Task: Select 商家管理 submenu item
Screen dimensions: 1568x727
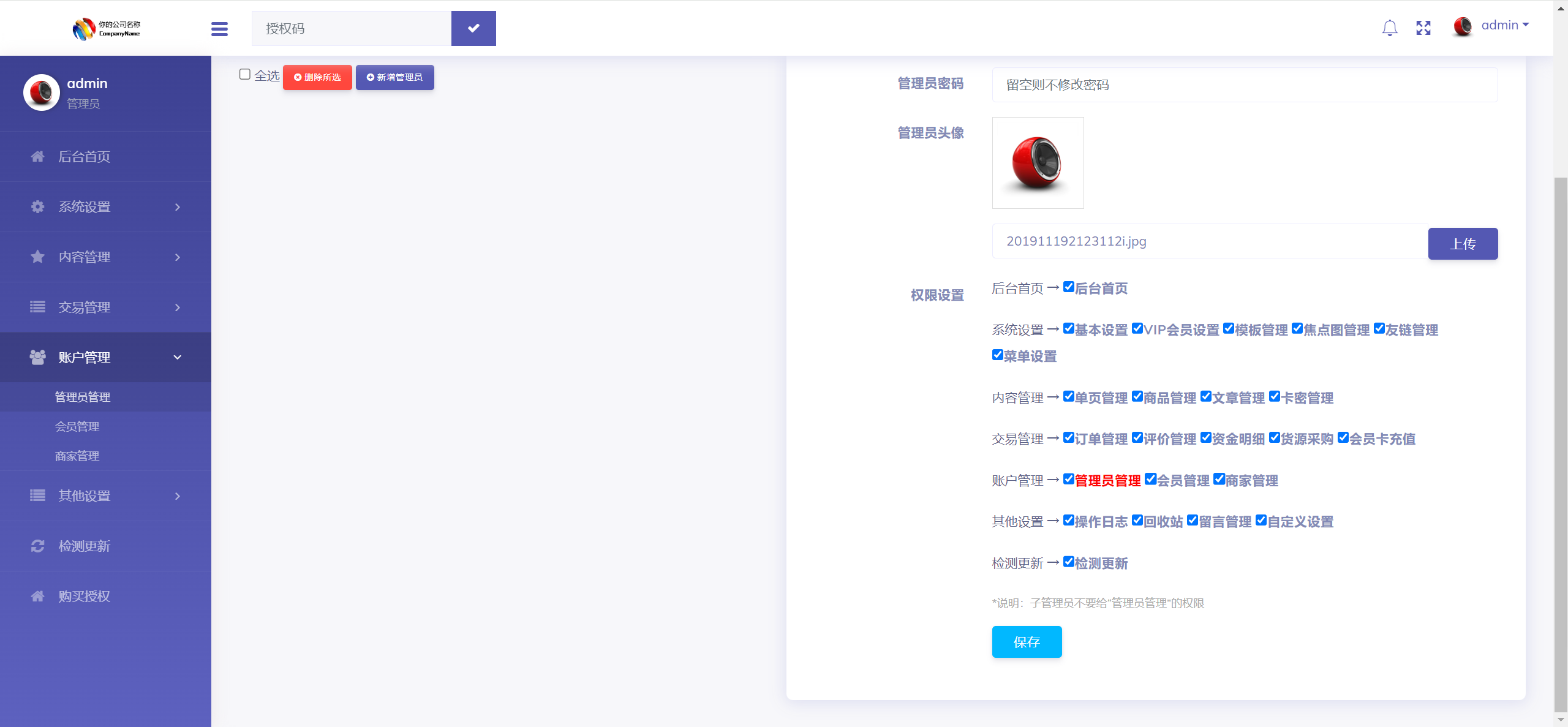Action: pyautogui.click(x=77, y=456)
